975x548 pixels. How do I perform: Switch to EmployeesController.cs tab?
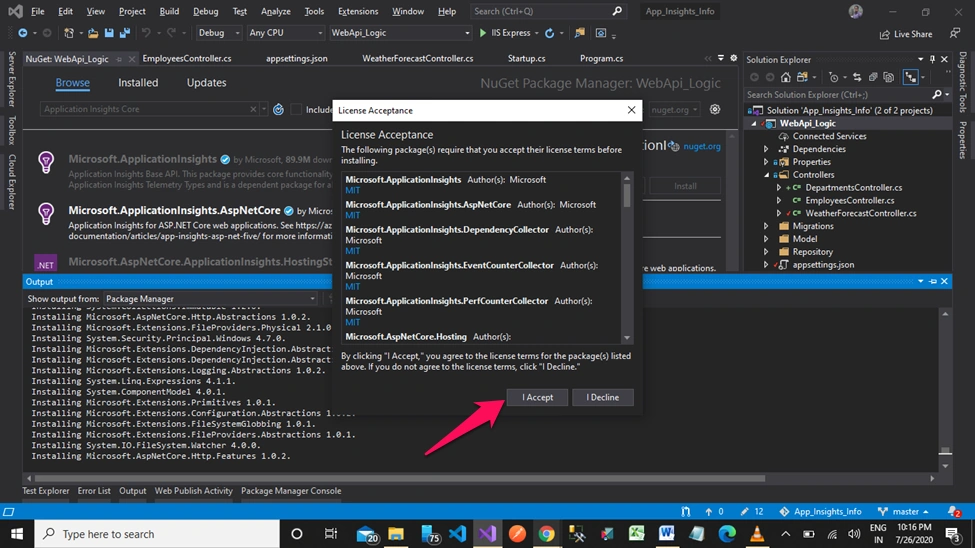click(x=187, y=58)
